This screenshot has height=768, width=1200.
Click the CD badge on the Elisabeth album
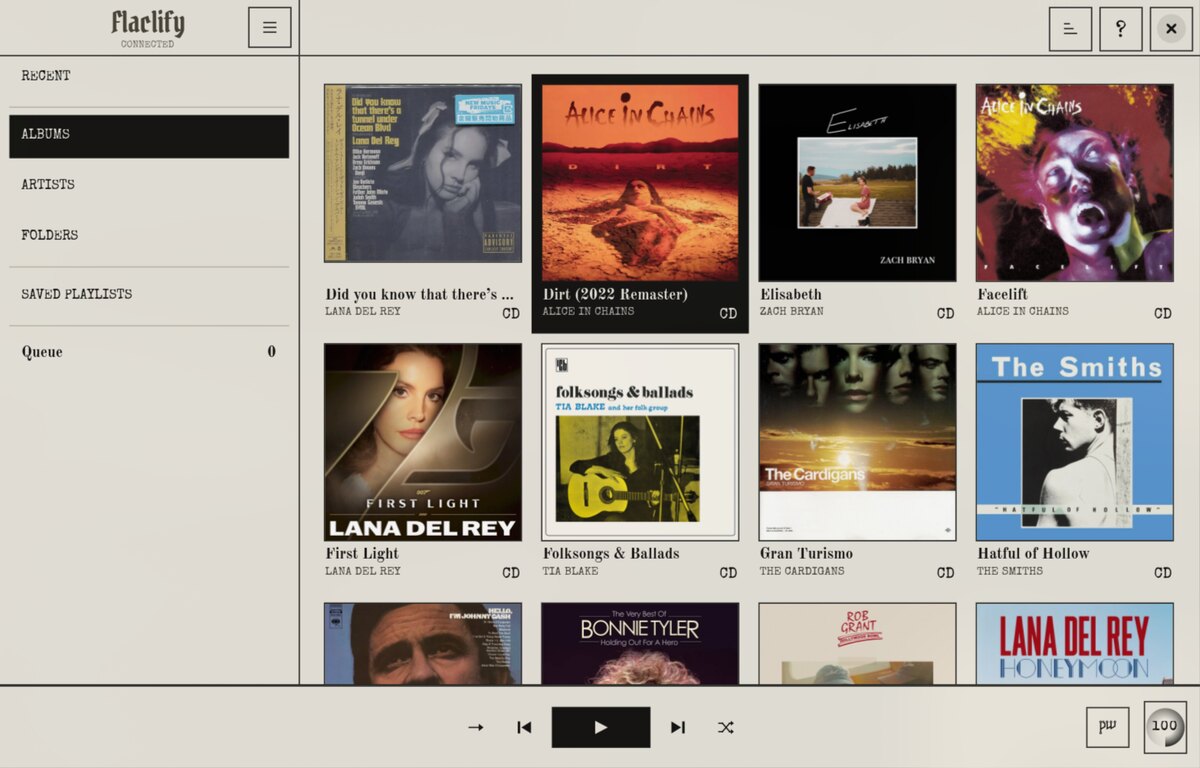click(945, 314)
